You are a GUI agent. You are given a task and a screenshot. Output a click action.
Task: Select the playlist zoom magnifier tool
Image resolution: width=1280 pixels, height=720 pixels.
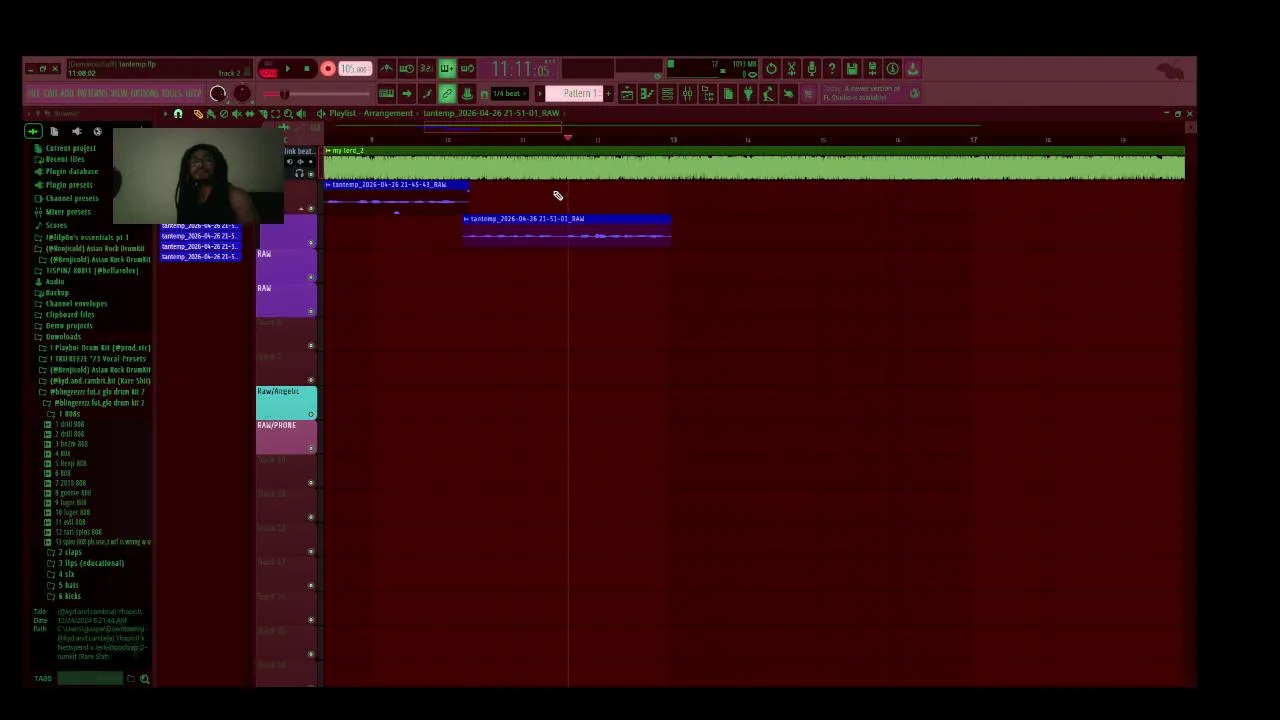(288, 114)
